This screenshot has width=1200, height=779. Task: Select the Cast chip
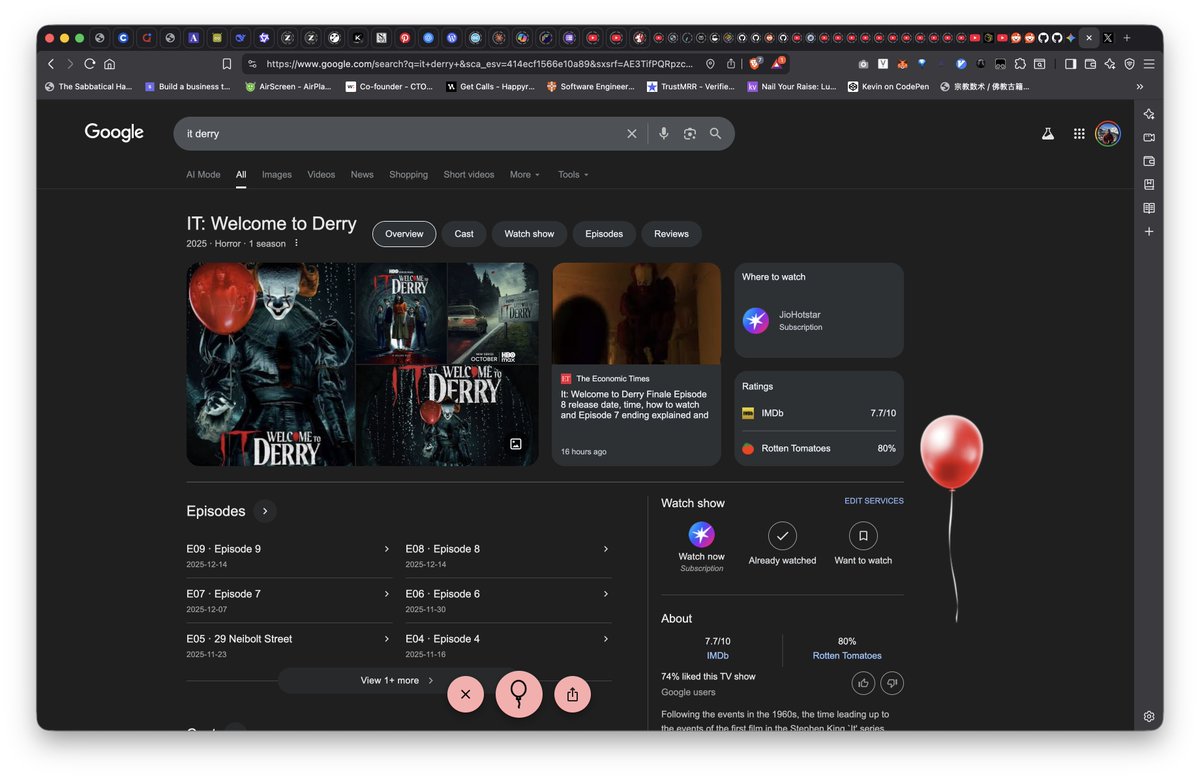pos(464,234)
